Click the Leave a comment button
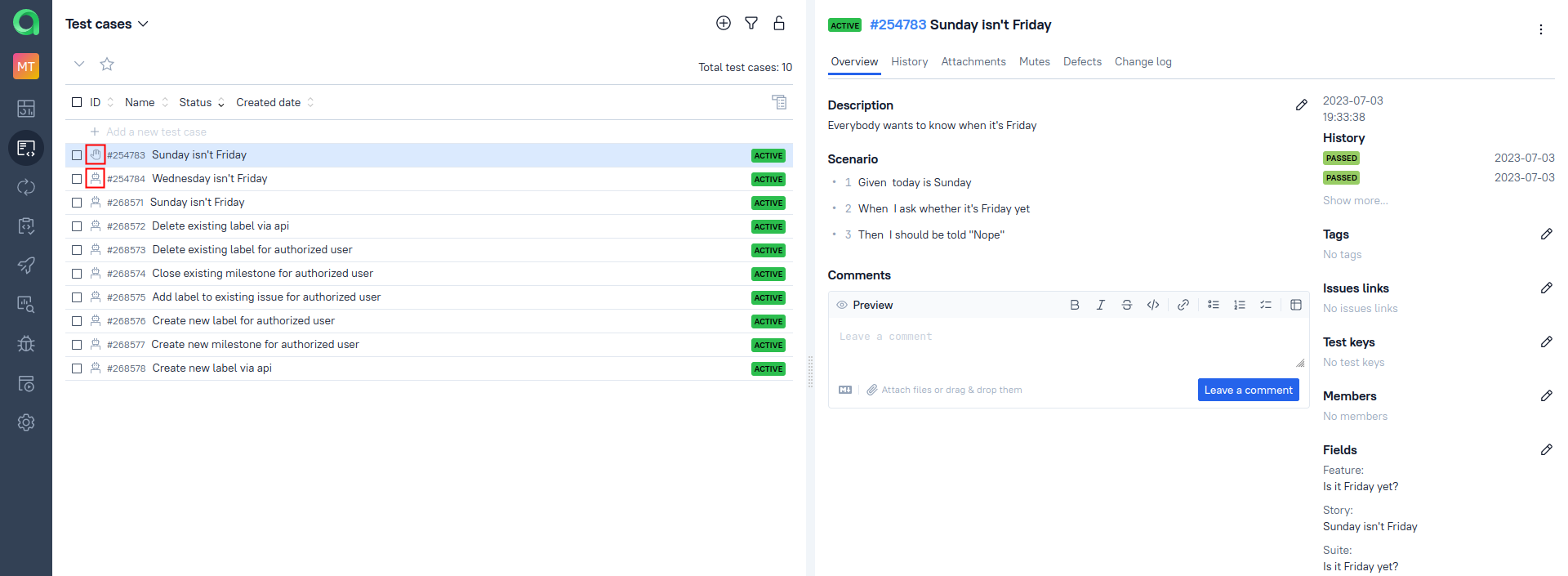This screenshot has width=1568, height=576. coord(1249,390)
